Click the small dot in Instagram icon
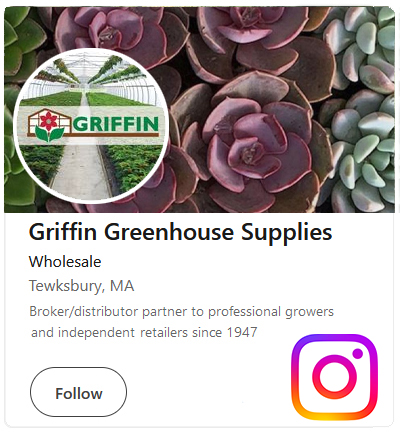Viewport: 400px width, 433px height. 358,354
